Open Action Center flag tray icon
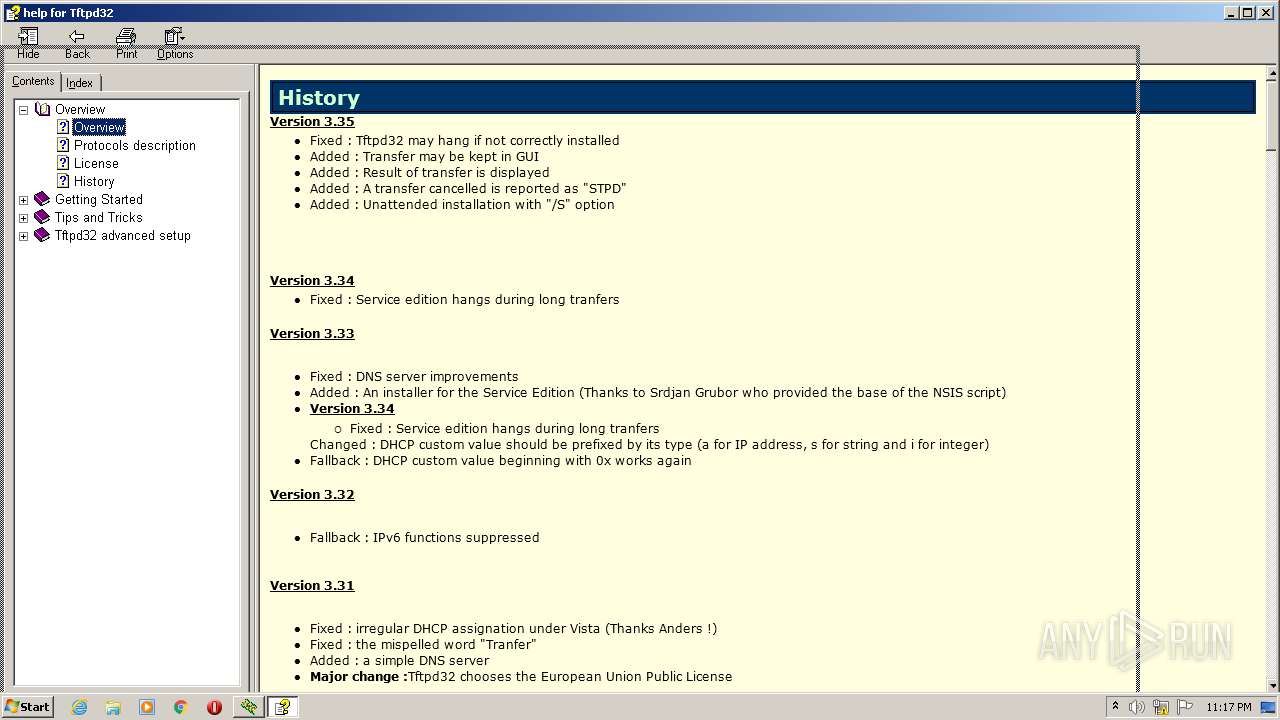 (1186, 707)
